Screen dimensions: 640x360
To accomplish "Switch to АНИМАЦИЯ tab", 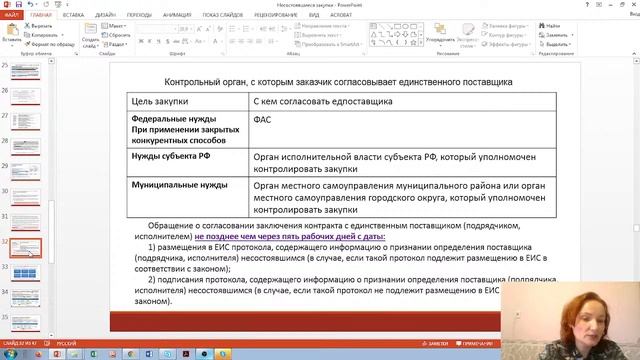I will tap(177, 15).
